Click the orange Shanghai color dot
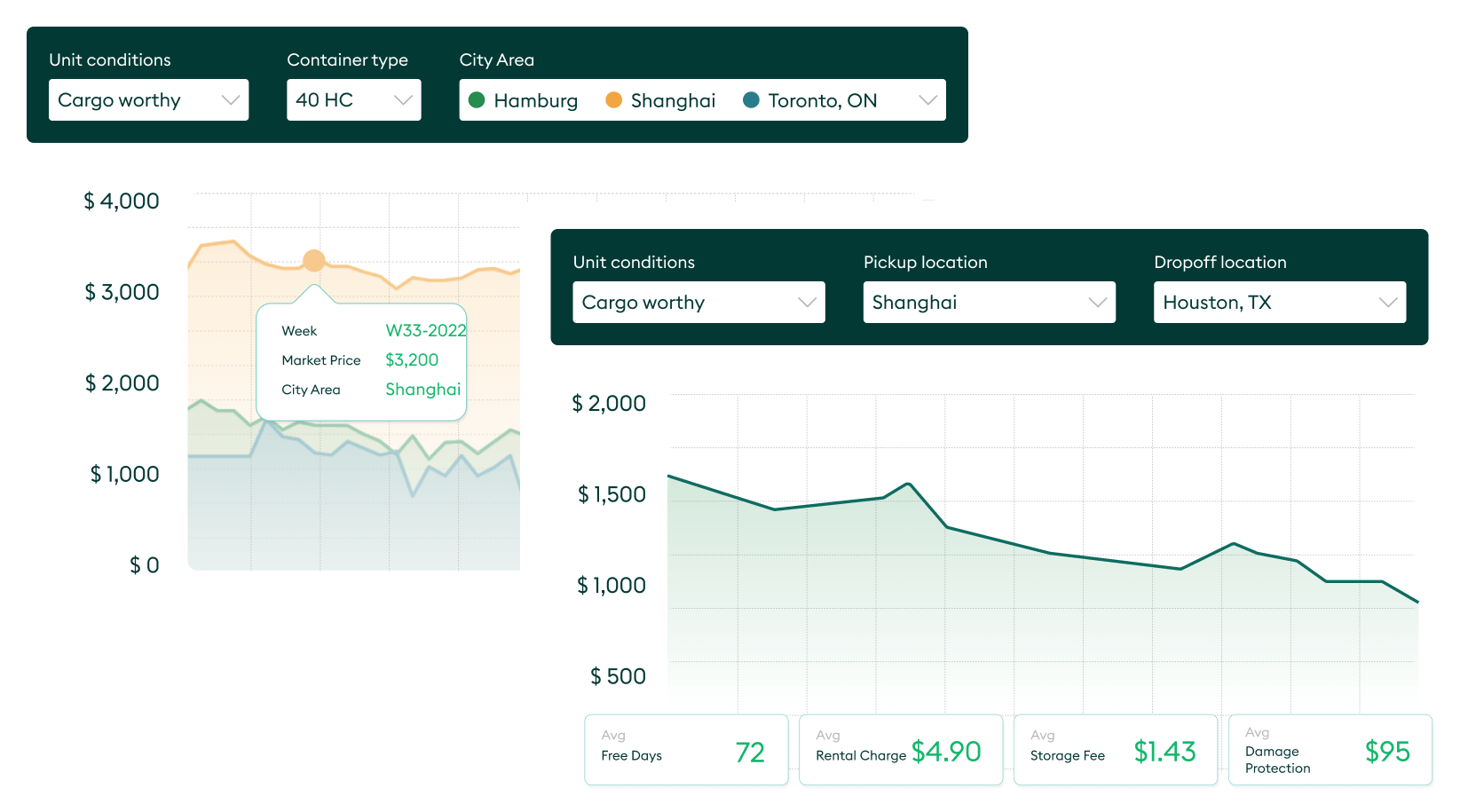 pos(613,100)
